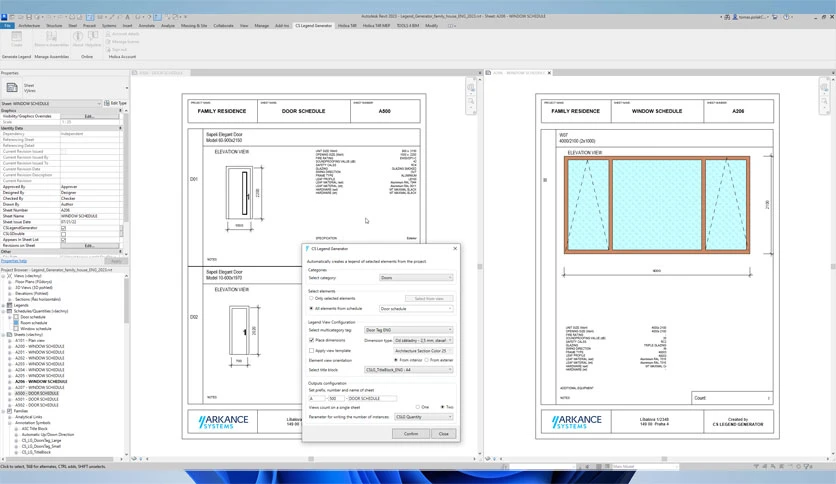
Task: Click the Restore Assemblies ribbon icon
Action: [x=52, y=37]
